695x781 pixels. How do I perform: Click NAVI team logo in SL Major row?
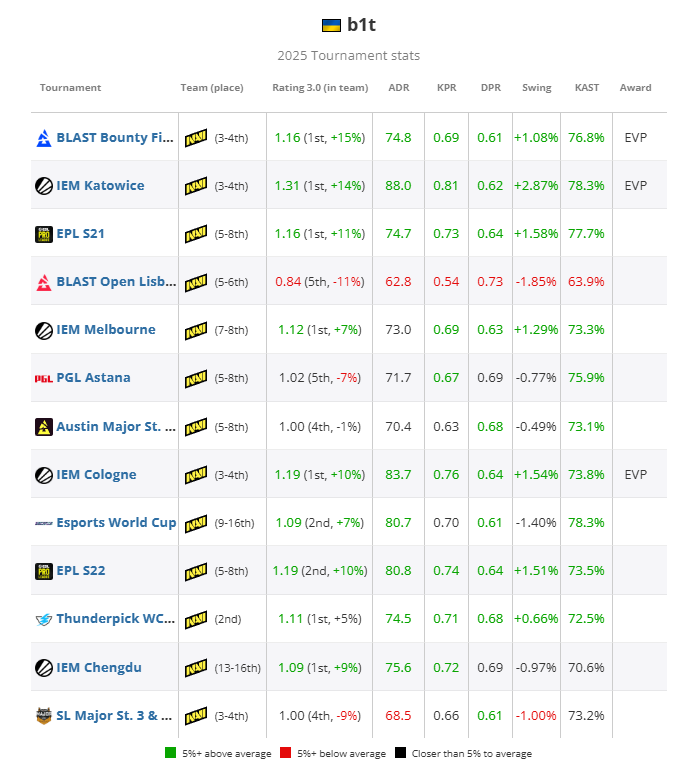(x=196, y=716)
